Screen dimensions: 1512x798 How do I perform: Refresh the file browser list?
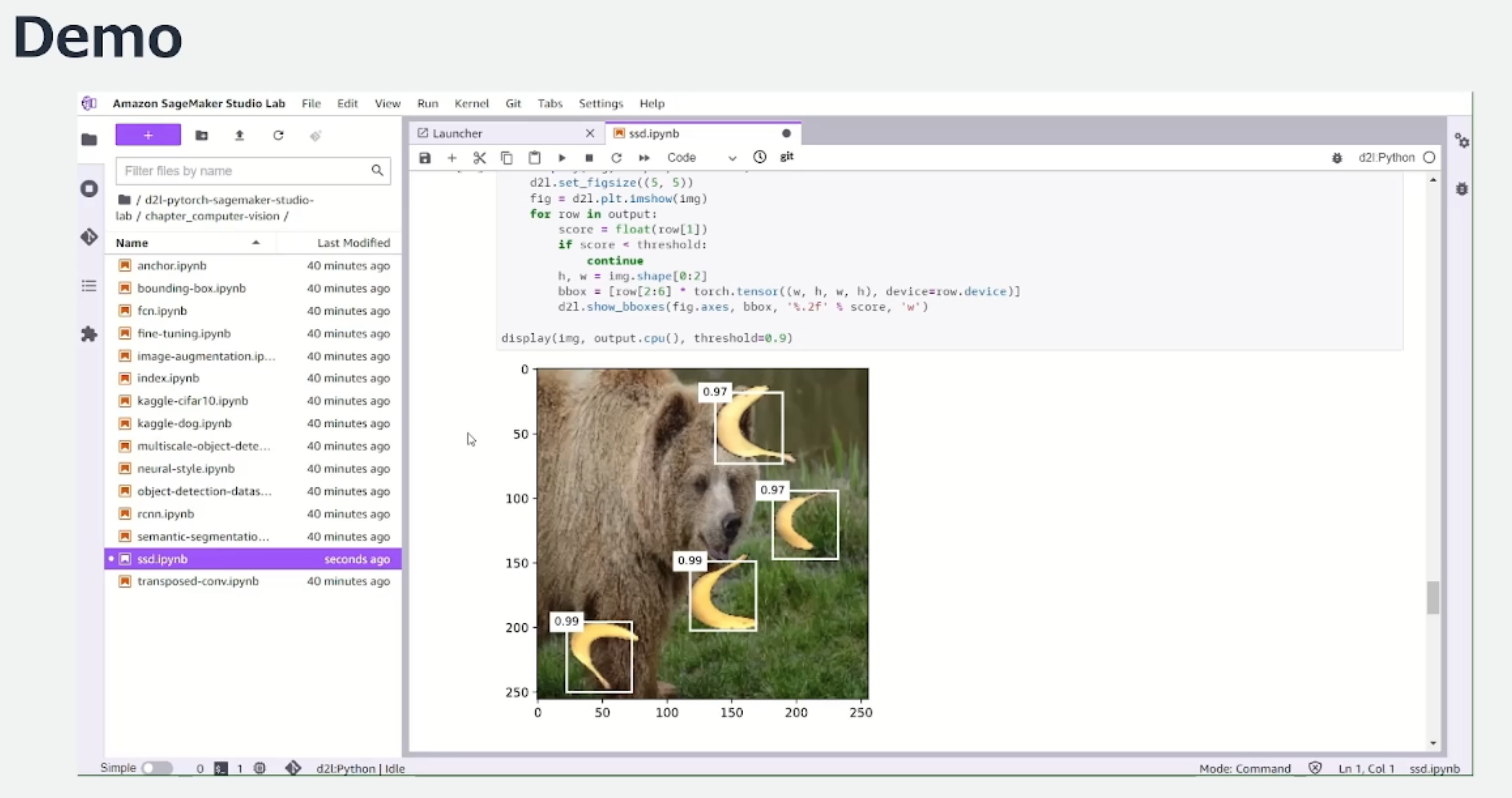(x=278, y=135)
